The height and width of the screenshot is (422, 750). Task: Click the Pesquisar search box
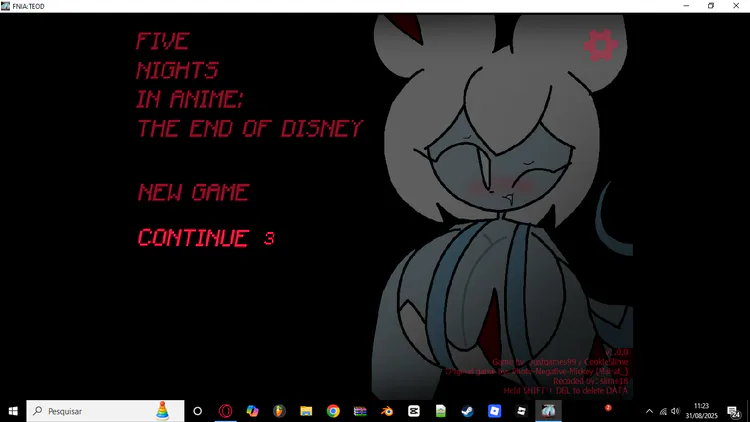click(105, 411)
